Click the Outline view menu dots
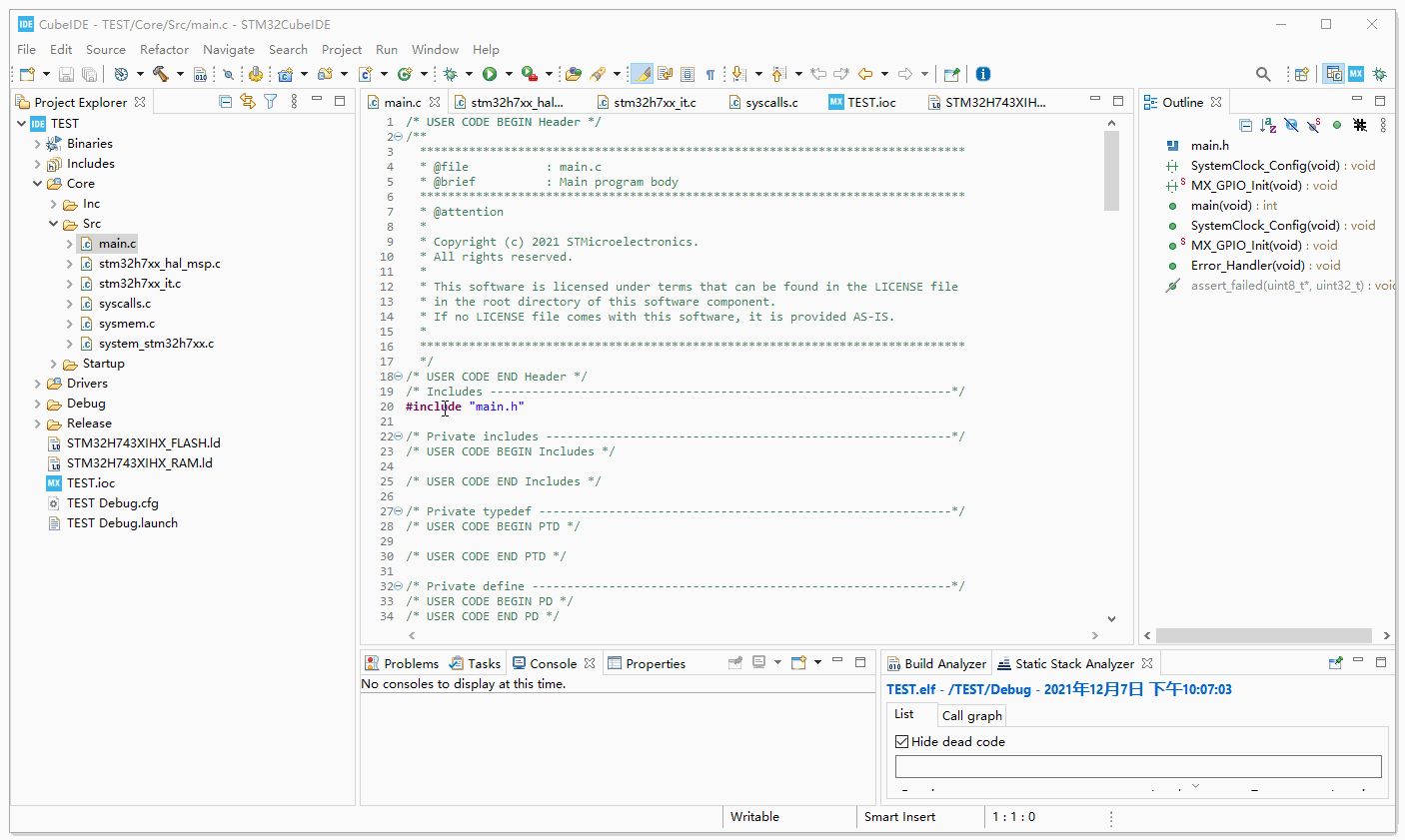Screen dimensions: 1405x840 (x=1383, y=125)
